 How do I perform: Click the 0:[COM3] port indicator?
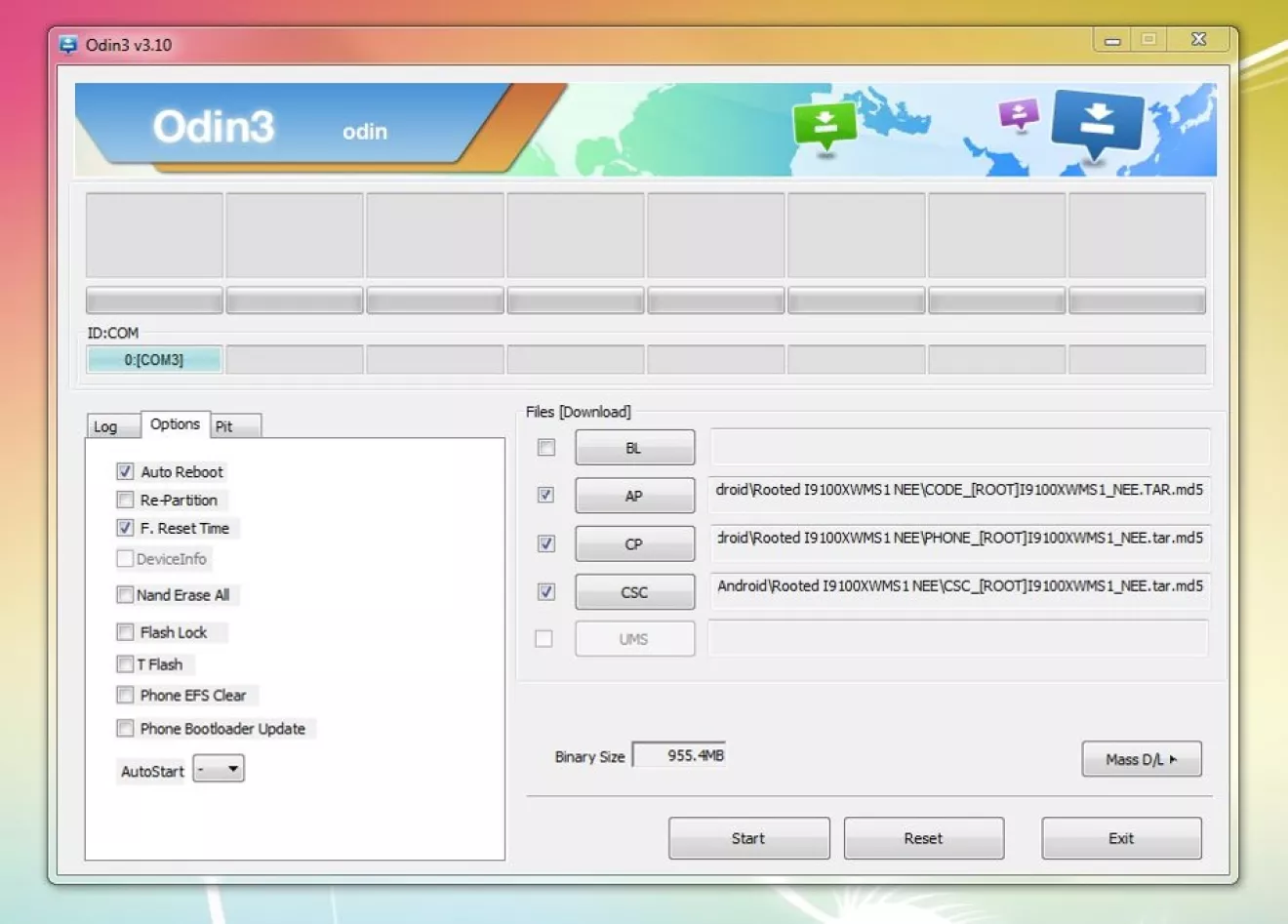(x=154, y=360)
